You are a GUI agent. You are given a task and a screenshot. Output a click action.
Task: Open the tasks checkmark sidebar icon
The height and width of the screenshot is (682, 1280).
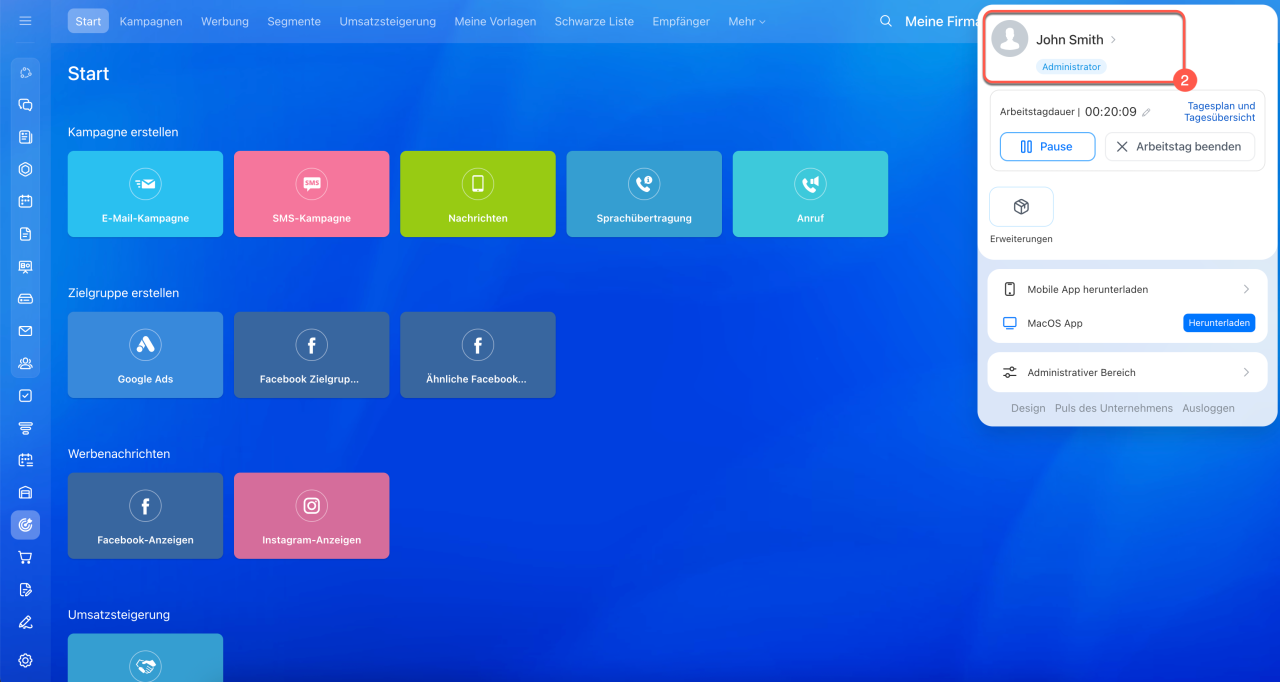coord(26,396)
